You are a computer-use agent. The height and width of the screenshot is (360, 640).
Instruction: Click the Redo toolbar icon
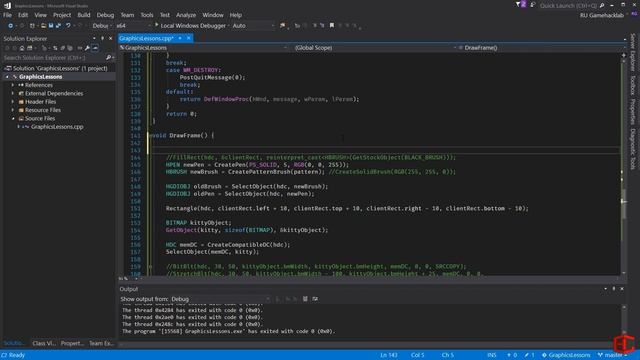point(80,26)
